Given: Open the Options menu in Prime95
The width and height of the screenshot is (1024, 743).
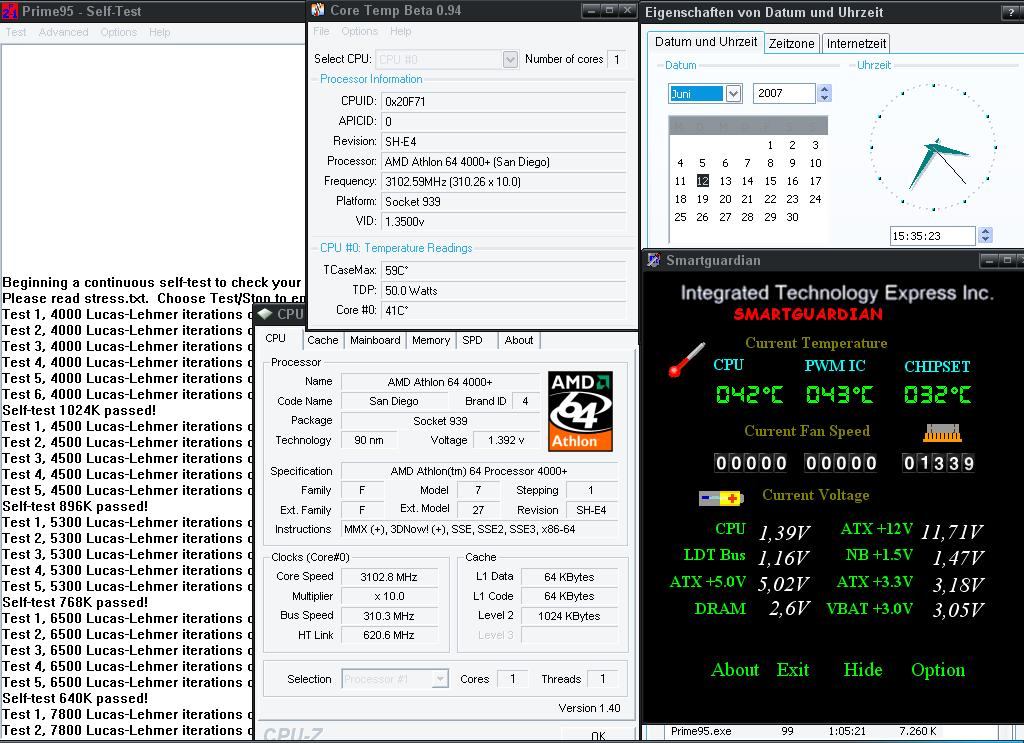Looking at the screenshot, I should tap(118, 32).
